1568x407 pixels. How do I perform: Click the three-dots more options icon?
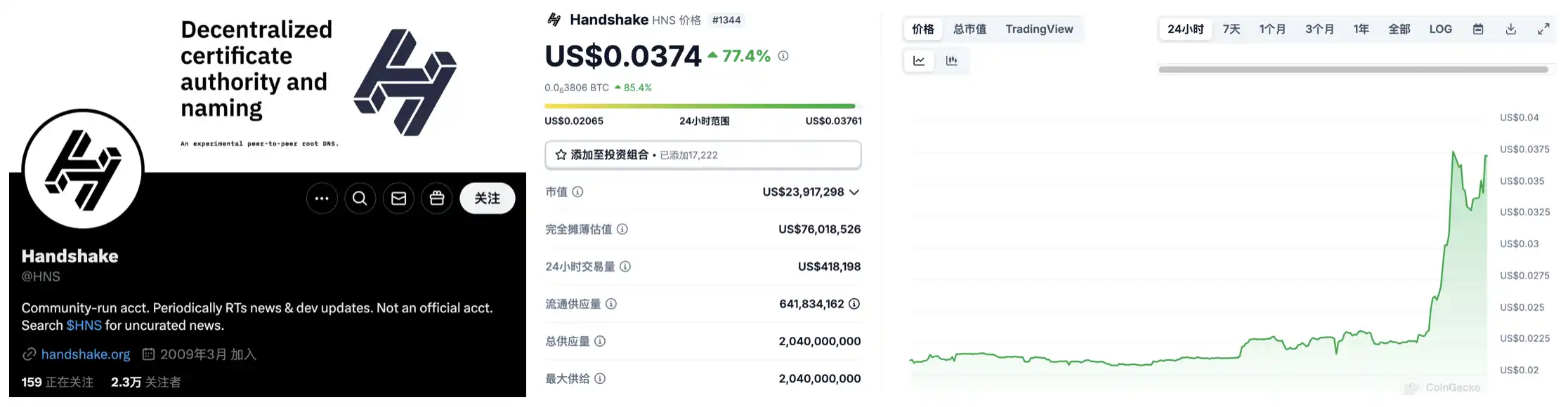coord(322,199)
